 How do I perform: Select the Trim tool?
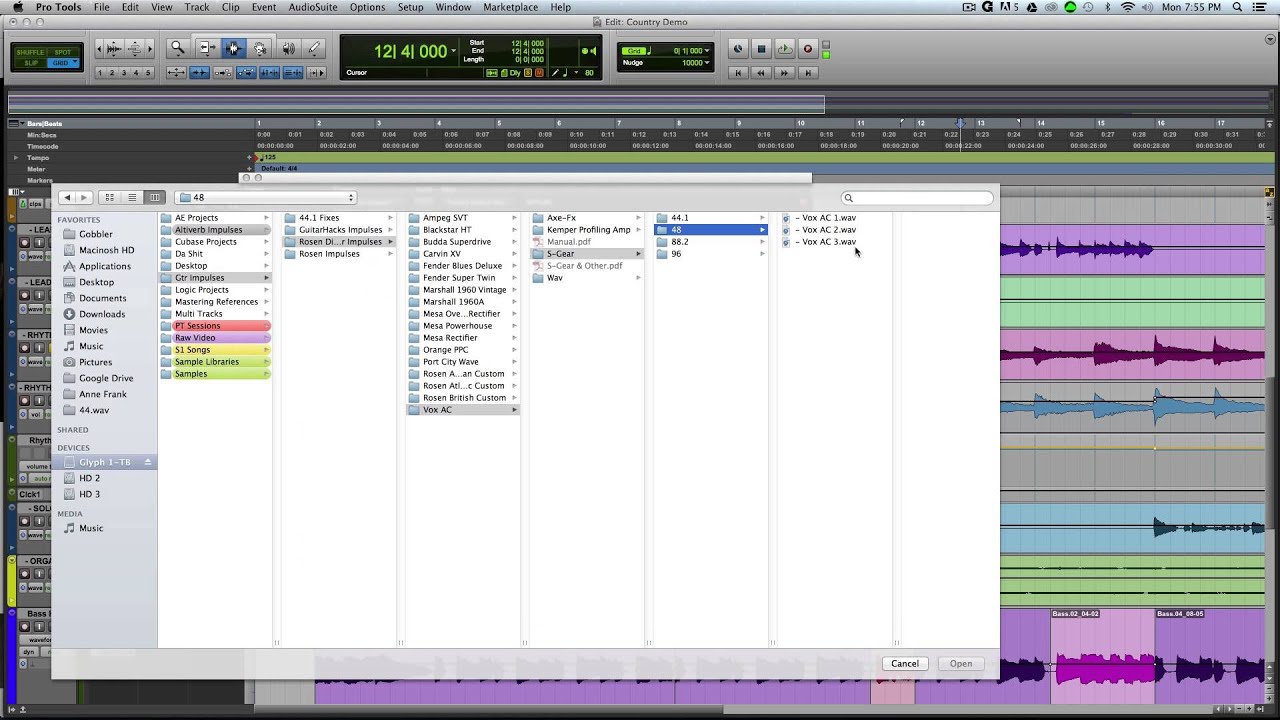(x=207, y=48)
